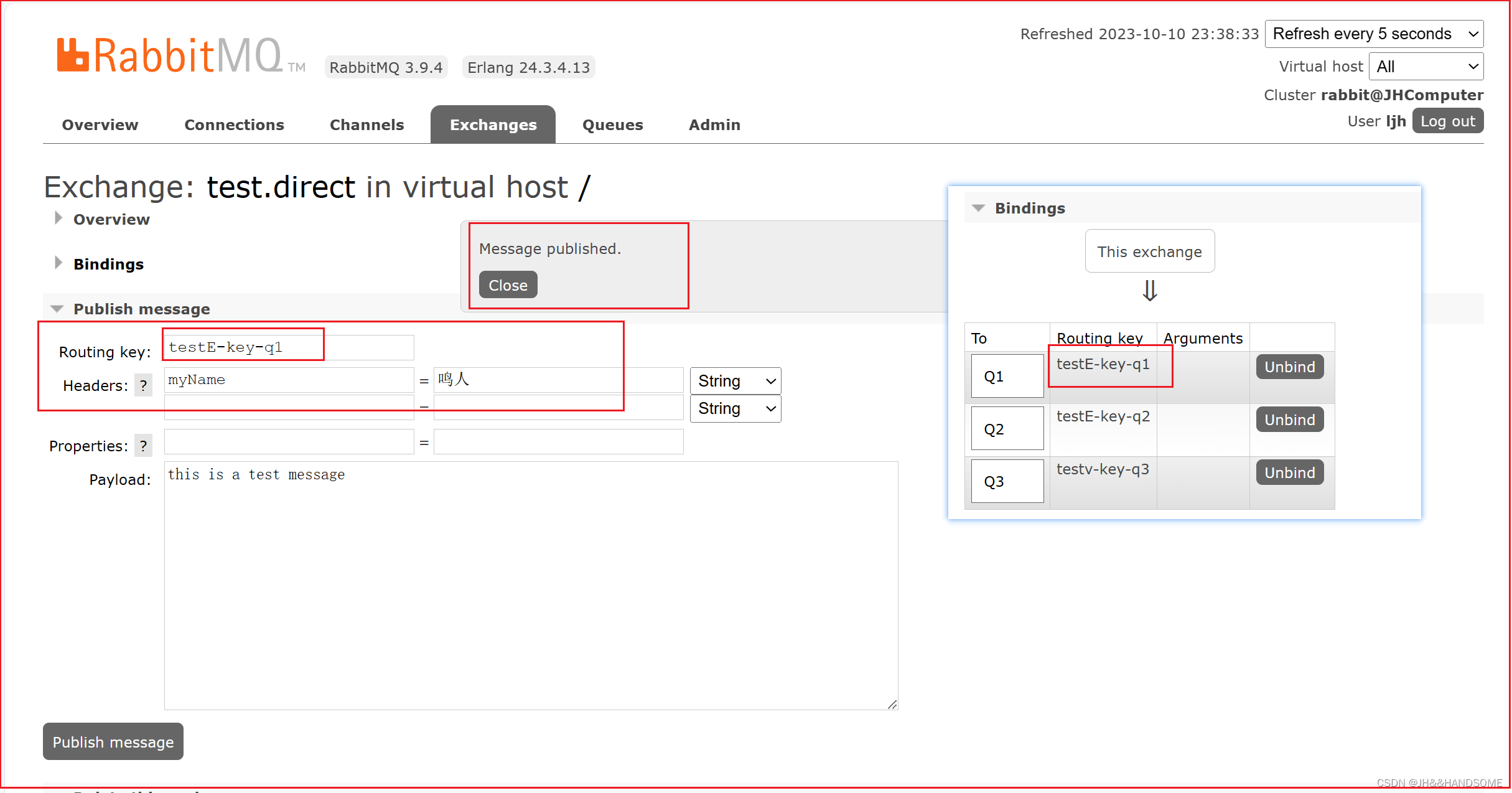The width and height of the screenshot is (1512, 793).
Task: Open the Virtual host dropdown
Action: pos(1426,67)
